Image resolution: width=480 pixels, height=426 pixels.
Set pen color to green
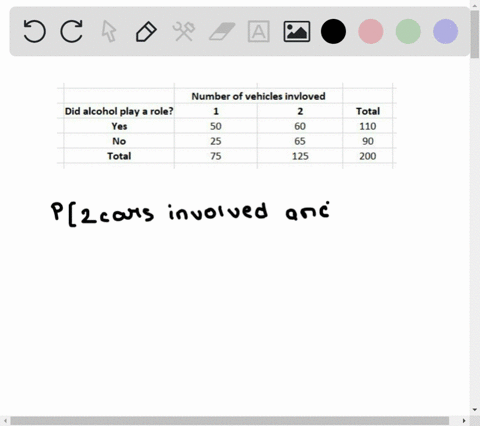point(408,31)
